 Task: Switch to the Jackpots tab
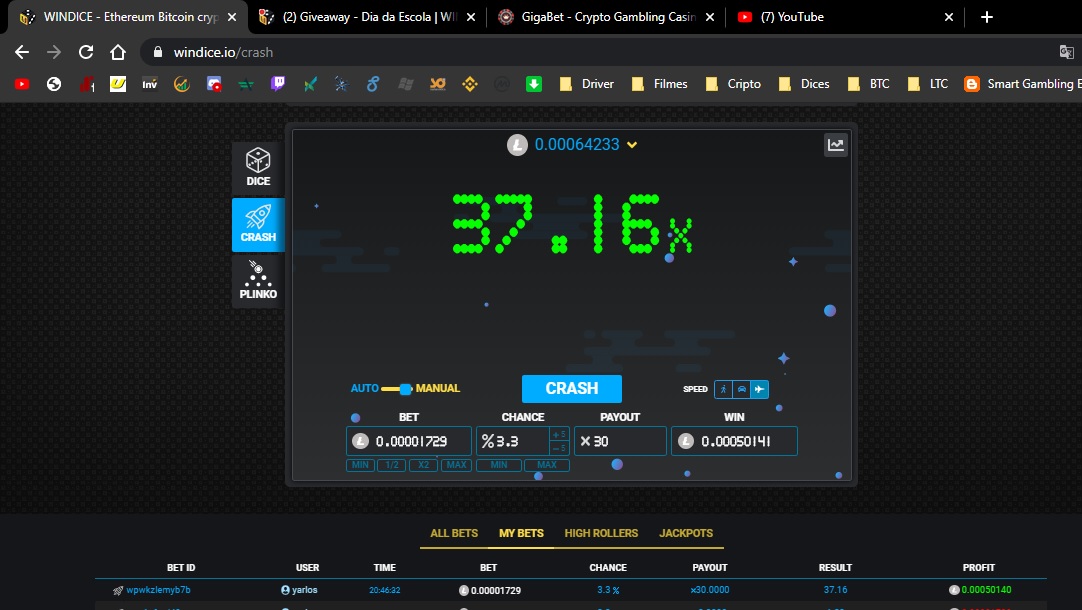686,533
